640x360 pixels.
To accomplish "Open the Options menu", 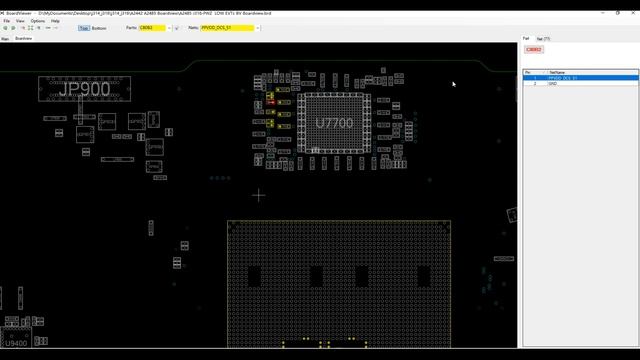I will (38, 21).
